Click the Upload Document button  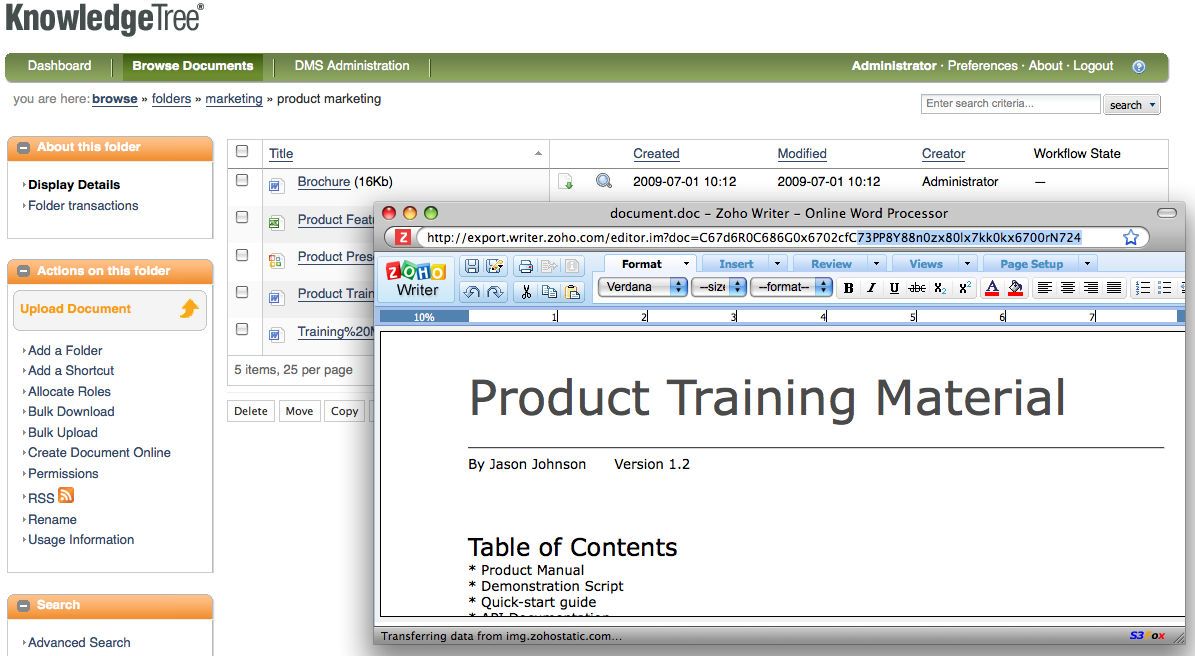pyautogui.click(x=110, y=309)
